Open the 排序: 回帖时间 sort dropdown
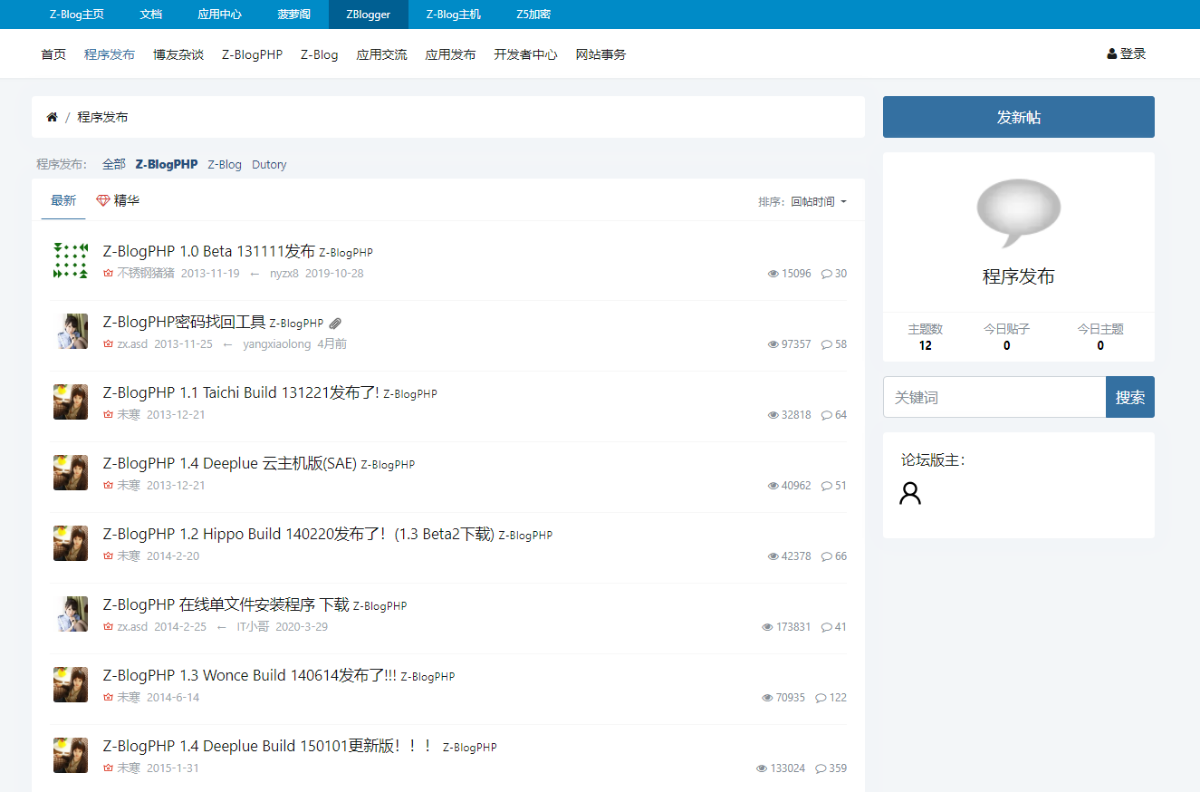 tap(802, 202)
